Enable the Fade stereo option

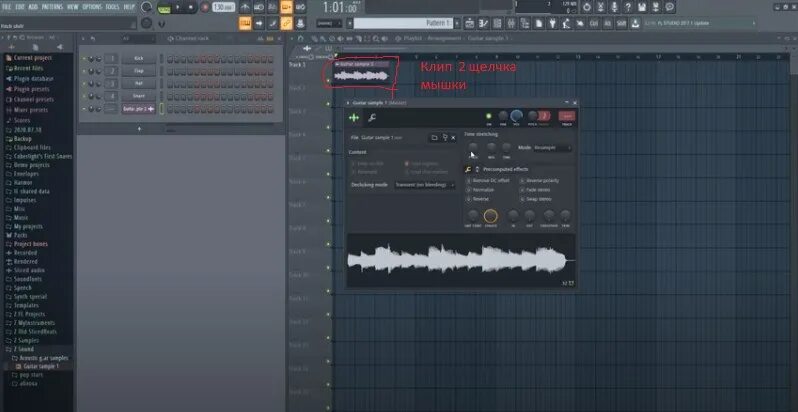[522, 190]
